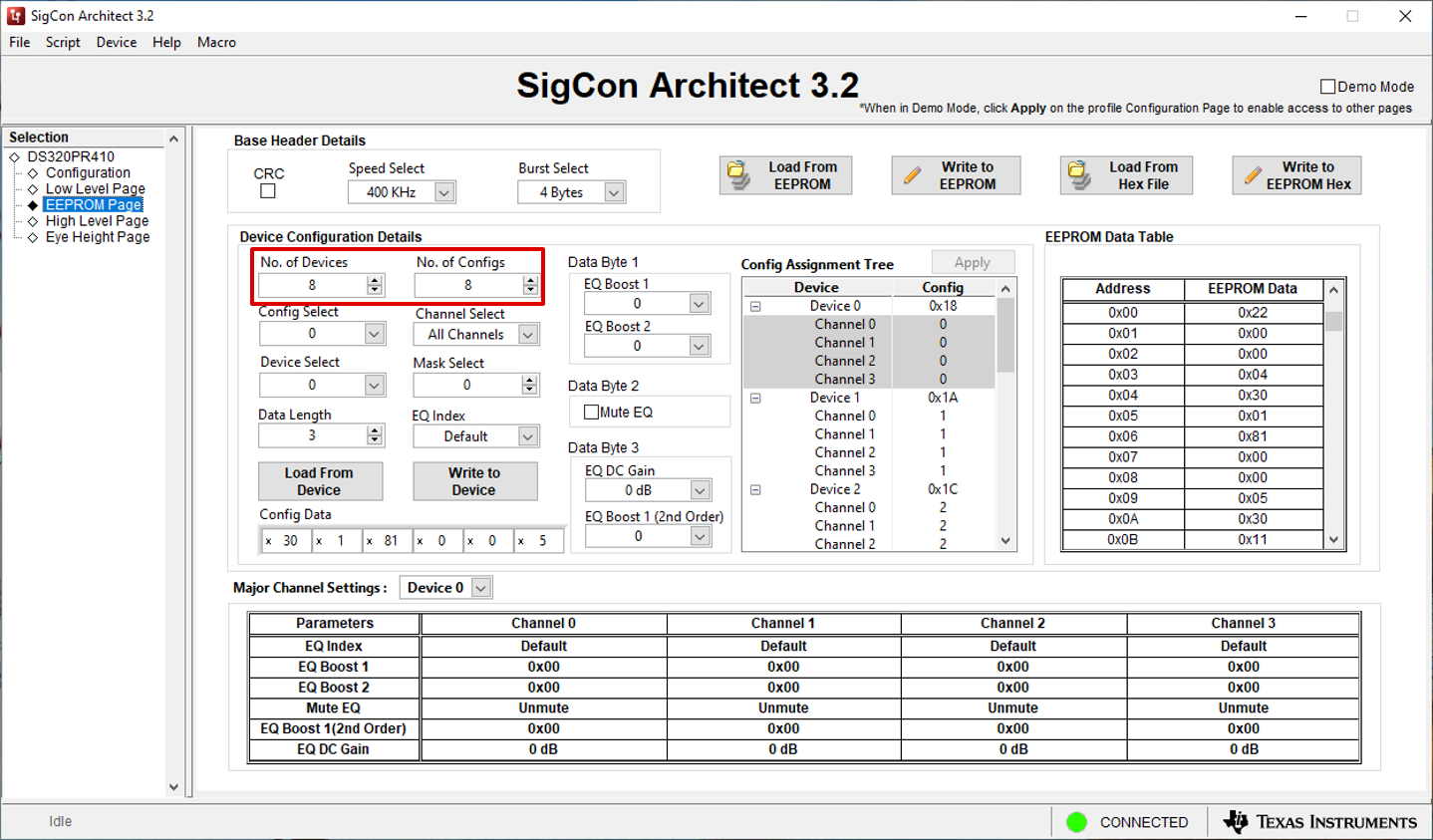Screen dimensions: 1433x840
Task: Open the Burst Select dropdown
Action: coord(614,192)
